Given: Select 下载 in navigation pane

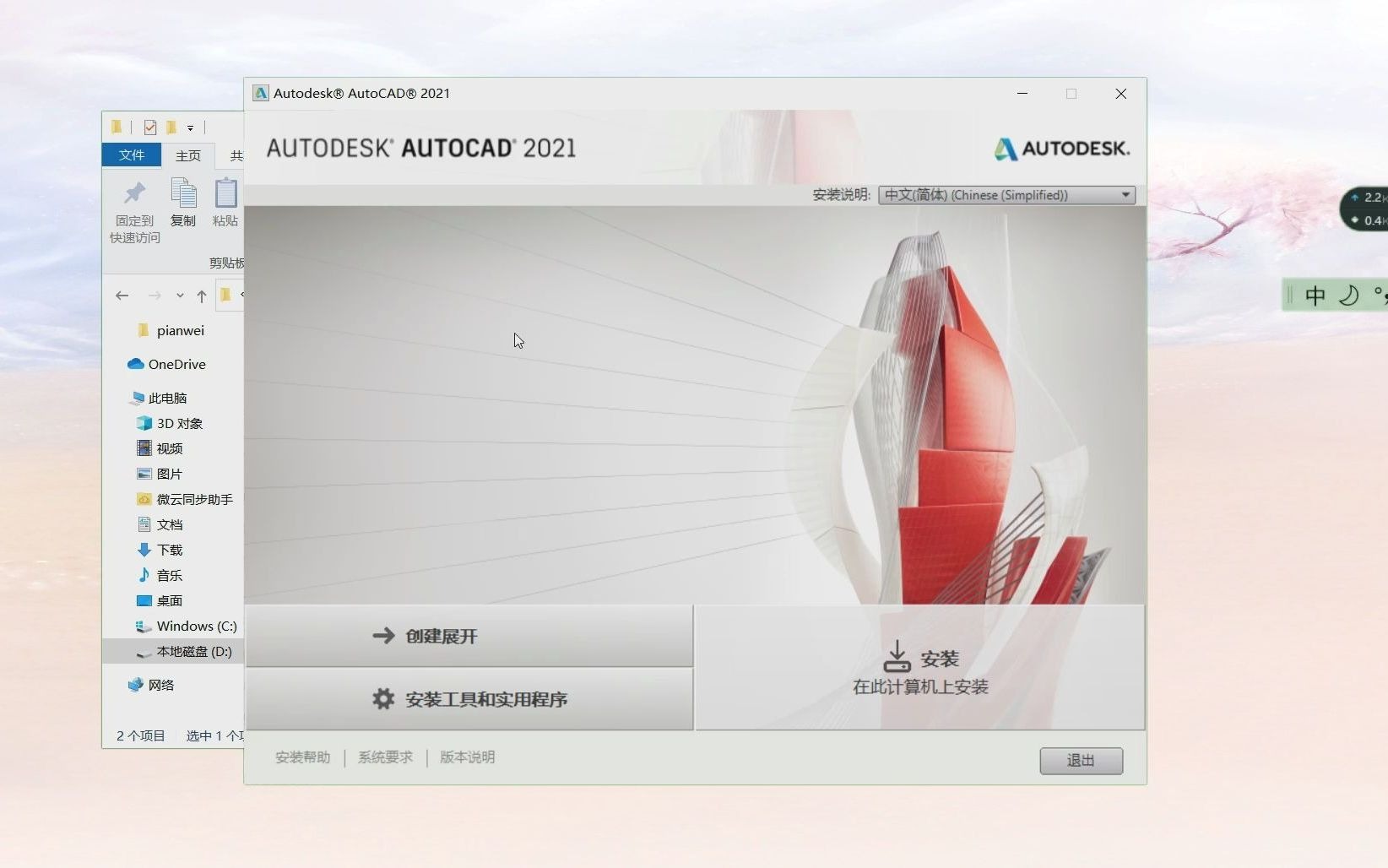Looking at the screenshot, I should pyautogui.click(x=160, y=550).
